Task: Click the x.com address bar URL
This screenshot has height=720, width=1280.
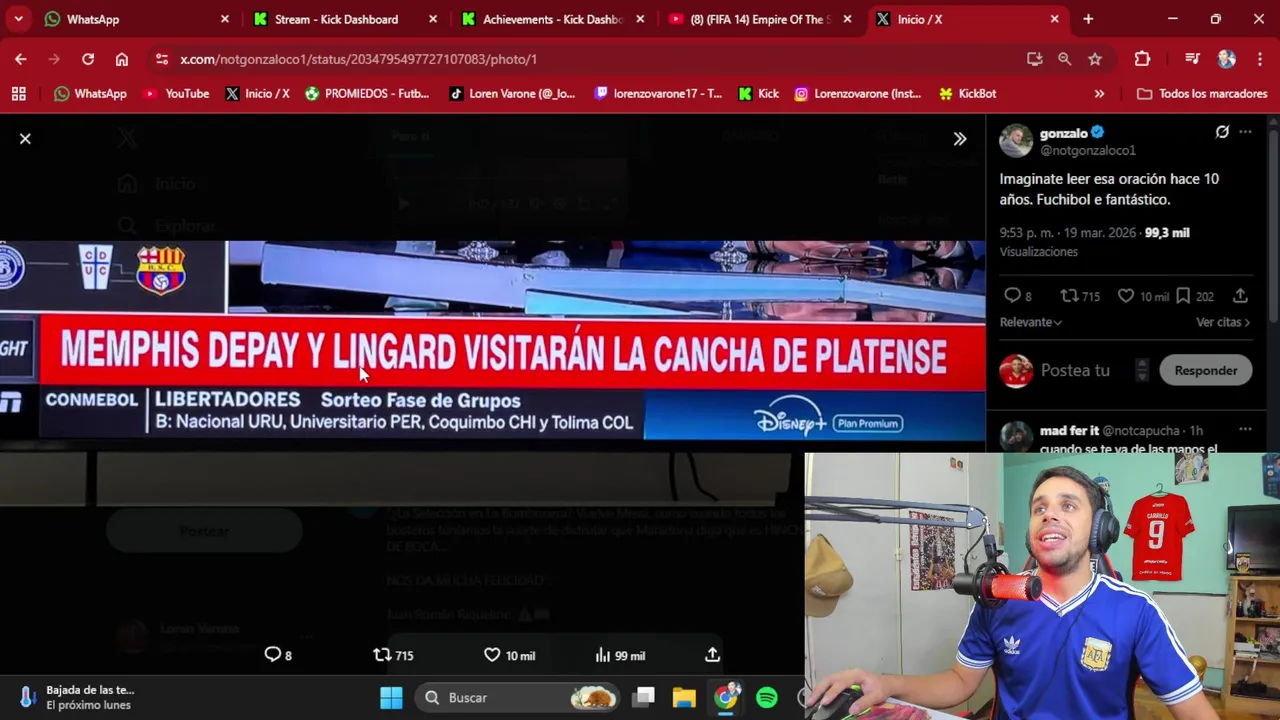Action: pyautogui.click(x=358, y=59)
